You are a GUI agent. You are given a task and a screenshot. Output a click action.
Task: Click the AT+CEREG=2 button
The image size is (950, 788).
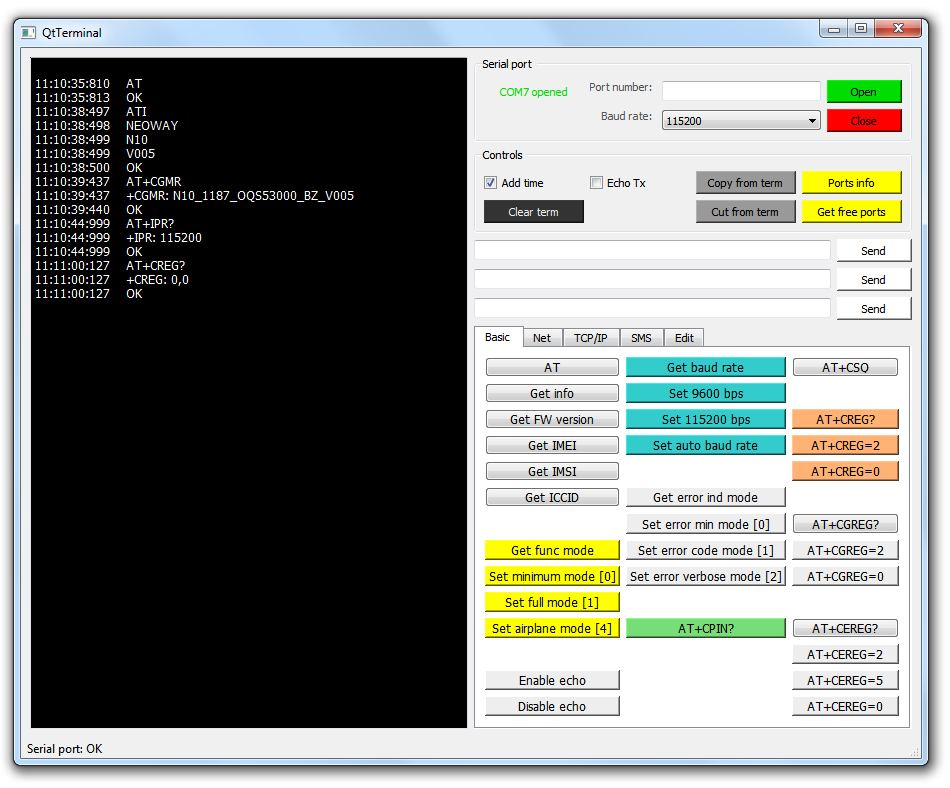[x=846, y=655]
